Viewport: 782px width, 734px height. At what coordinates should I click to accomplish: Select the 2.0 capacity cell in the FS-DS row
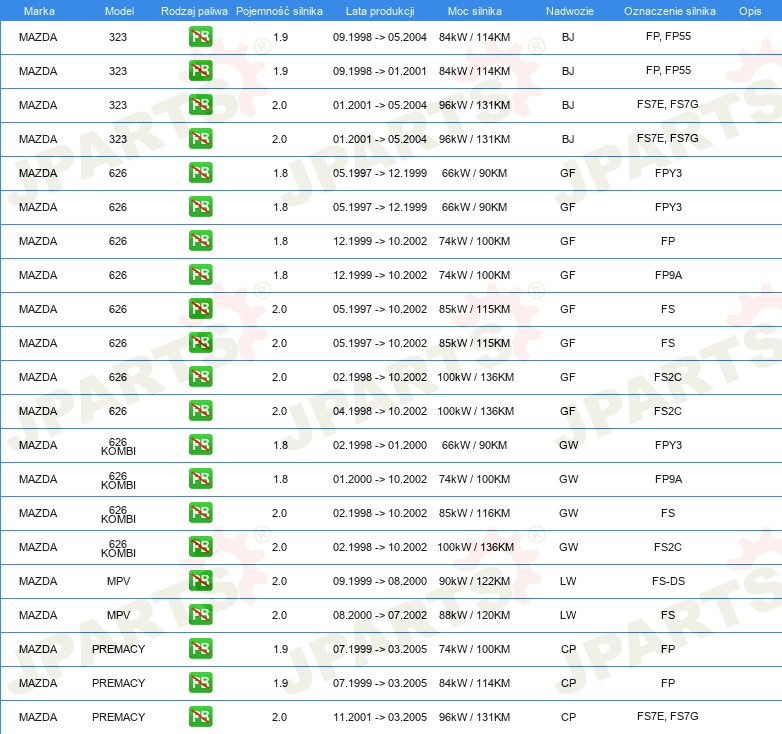(x=279, y=581)
